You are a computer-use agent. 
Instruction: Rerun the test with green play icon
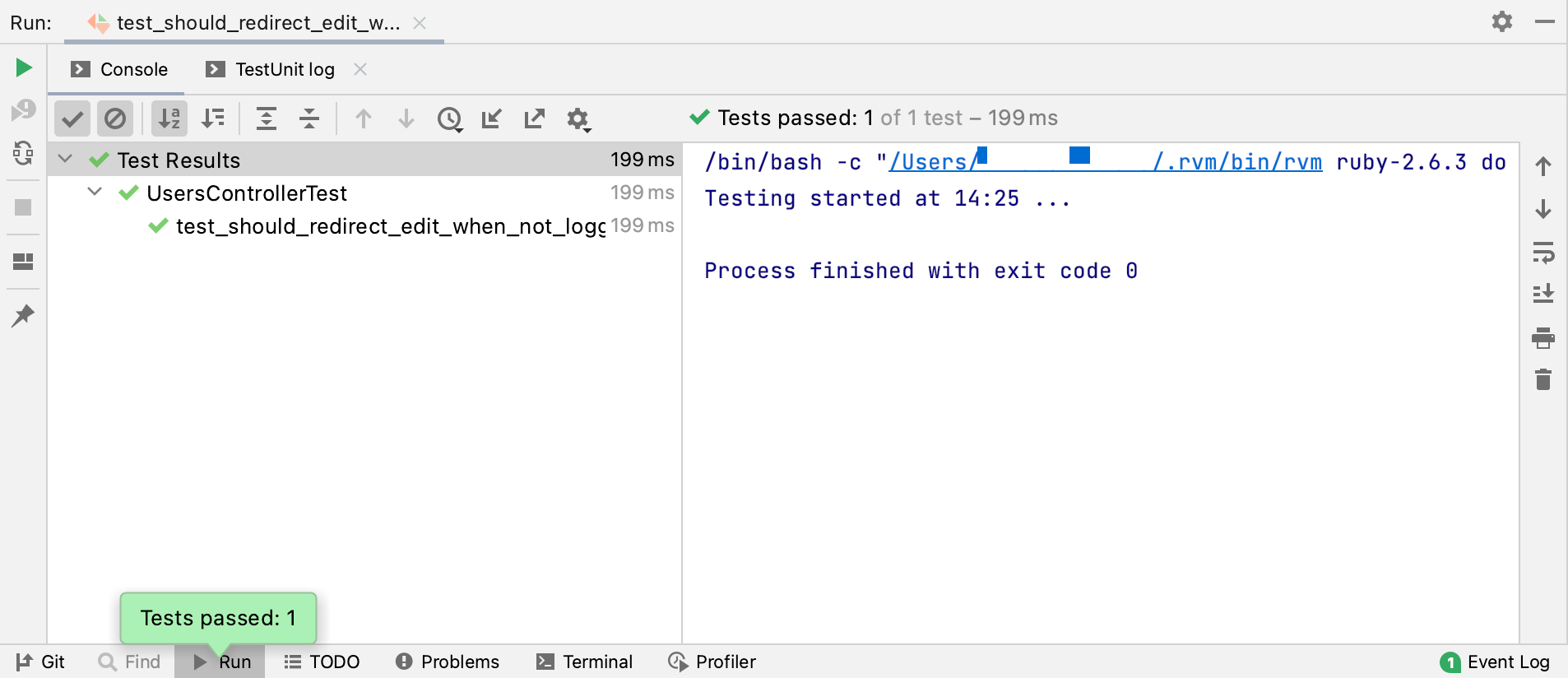24,67
